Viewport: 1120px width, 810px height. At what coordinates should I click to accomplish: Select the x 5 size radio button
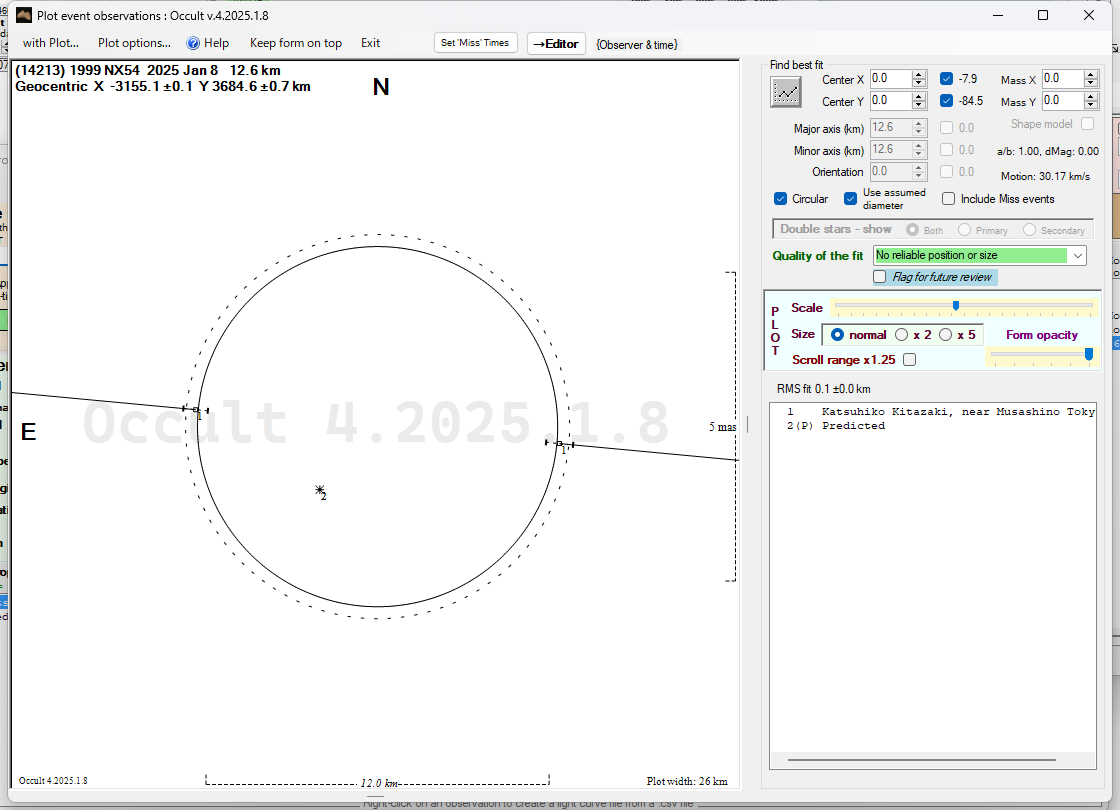click(946, 335)
